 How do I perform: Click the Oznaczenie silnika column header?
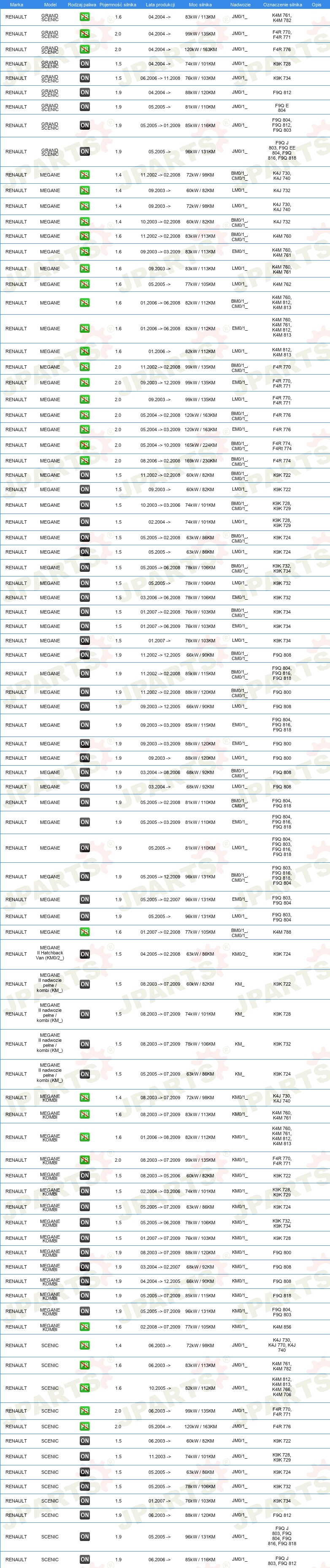click(x=282, y=4)
